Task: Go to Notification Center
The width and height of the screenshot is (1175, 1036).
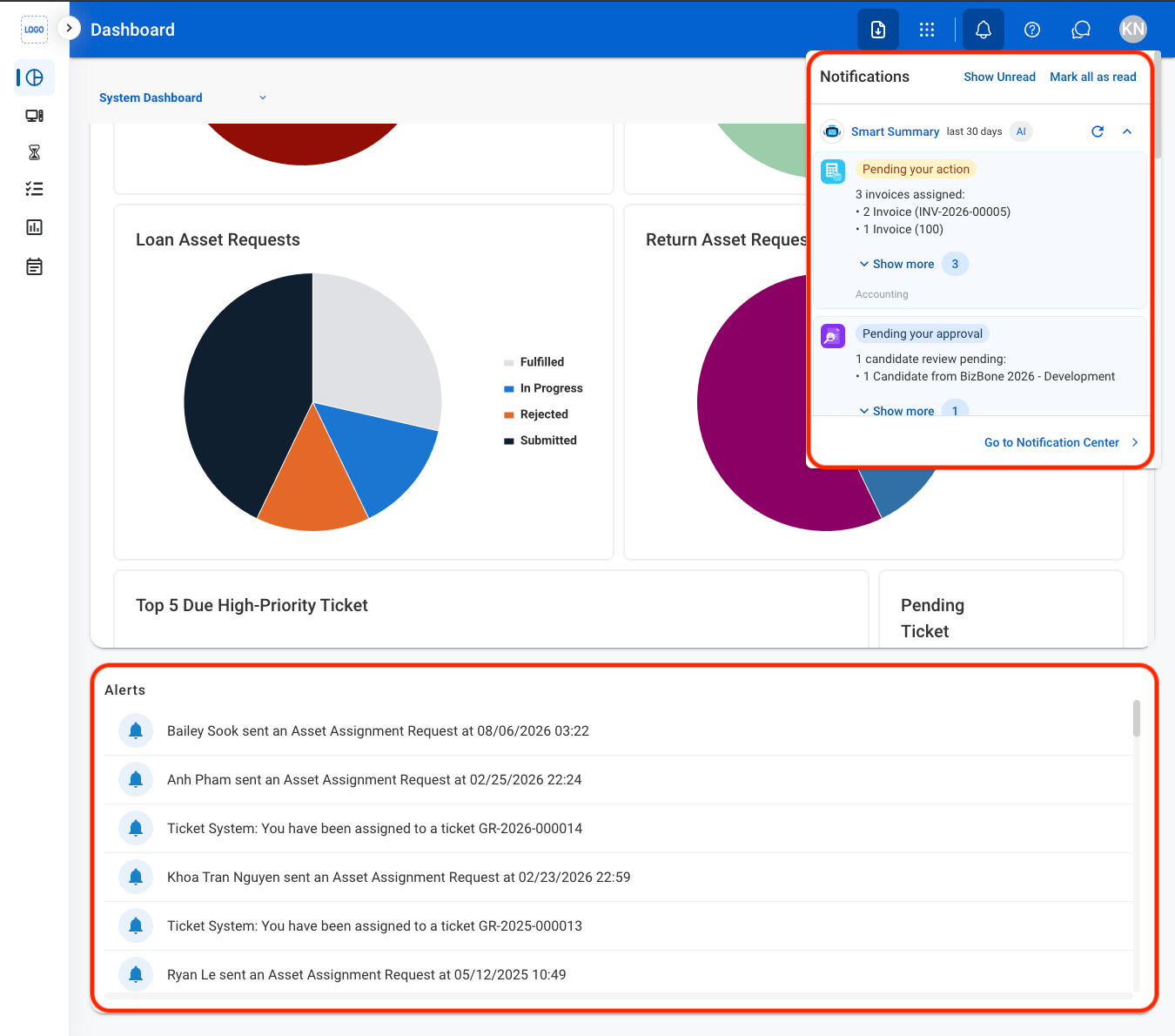Action: [x=1061, y=442]
